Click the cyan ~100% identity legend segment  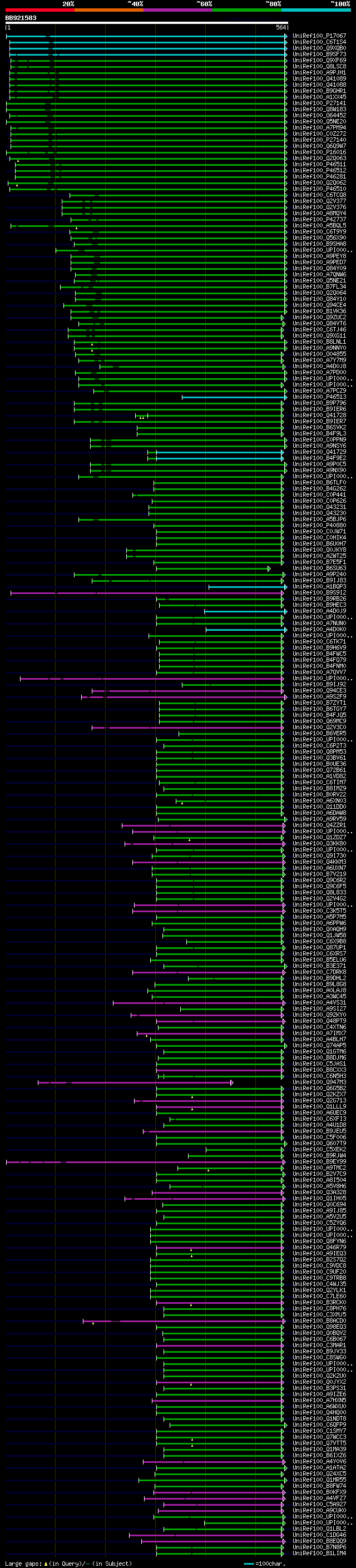[x=316, y=10]
